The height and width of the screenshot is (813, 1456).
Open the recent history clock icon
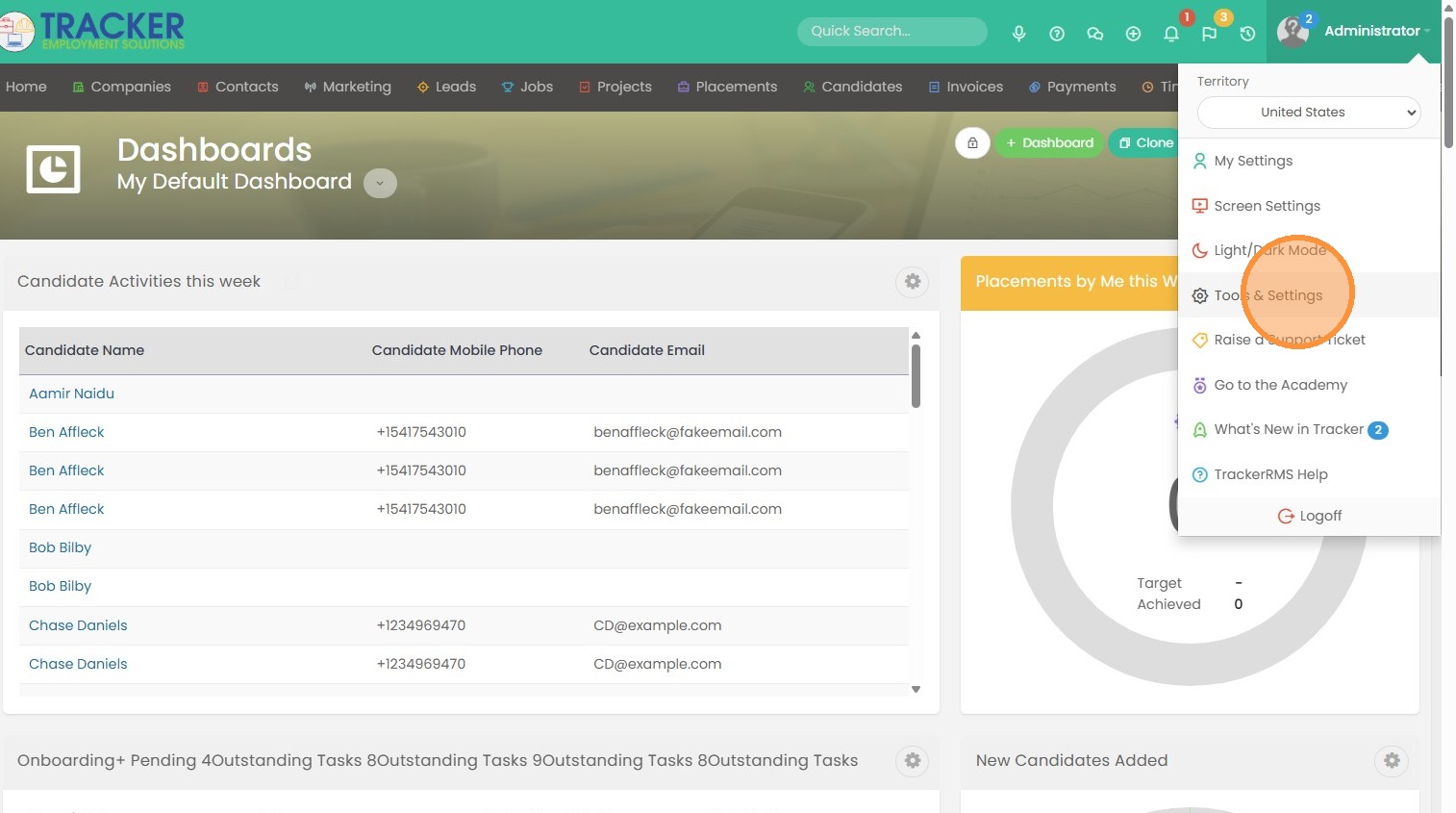pyautogui.click(x=1247, y=34)
